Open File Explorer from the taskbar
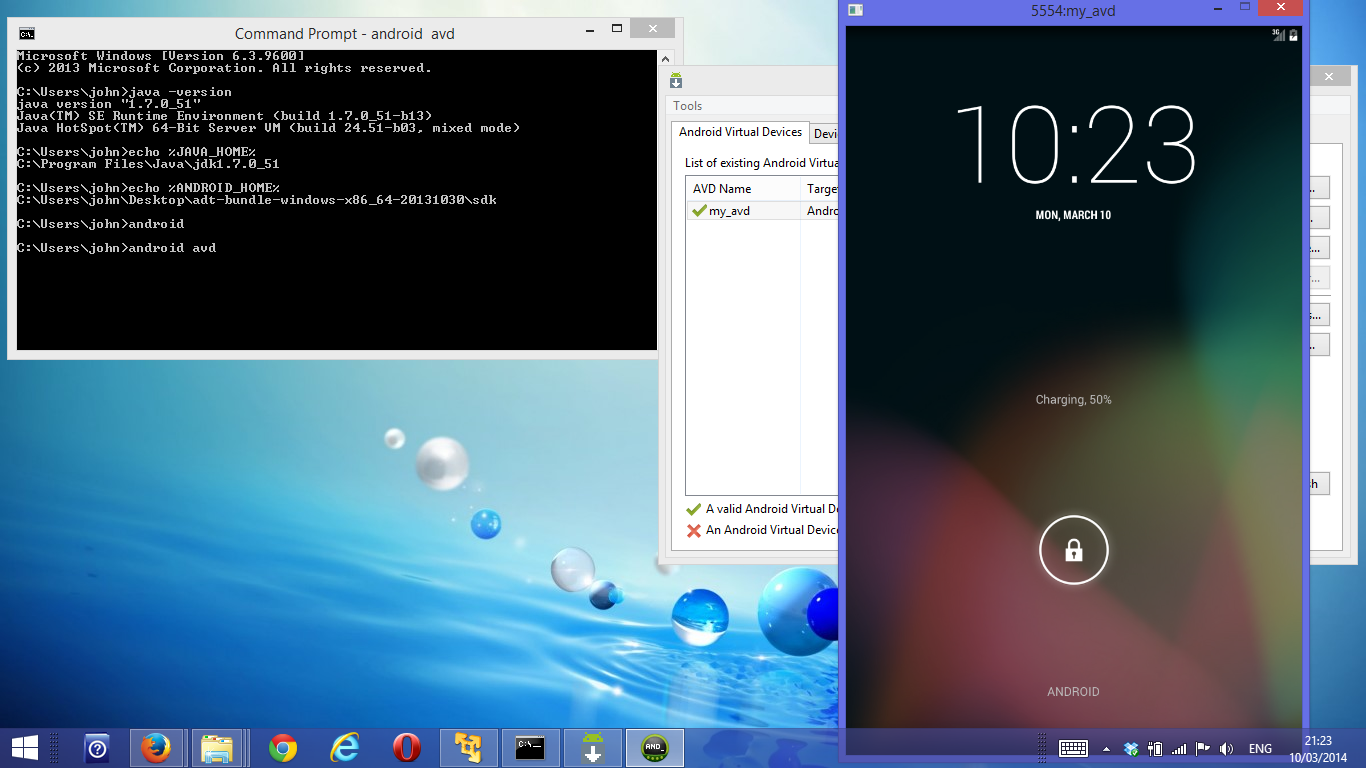This screenshot has width=1366, height=768. [217, 748]
